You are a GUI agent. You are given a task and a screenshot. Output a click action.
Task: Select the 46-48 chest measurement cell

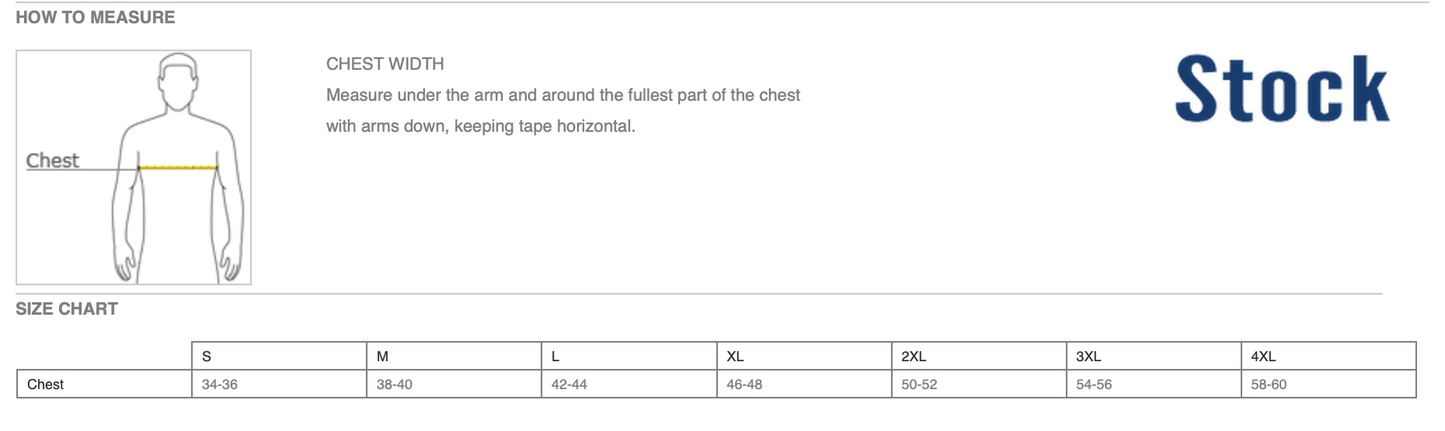click(x=744, y=384)
